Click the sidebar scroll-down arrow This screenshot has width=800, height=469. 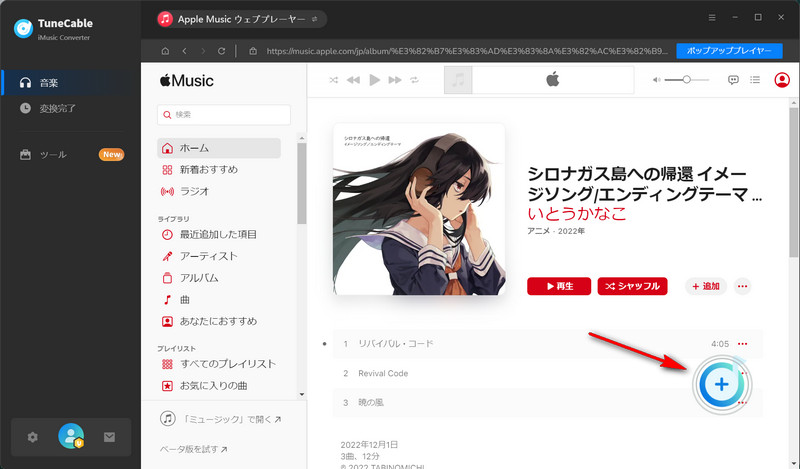[302, 394]
